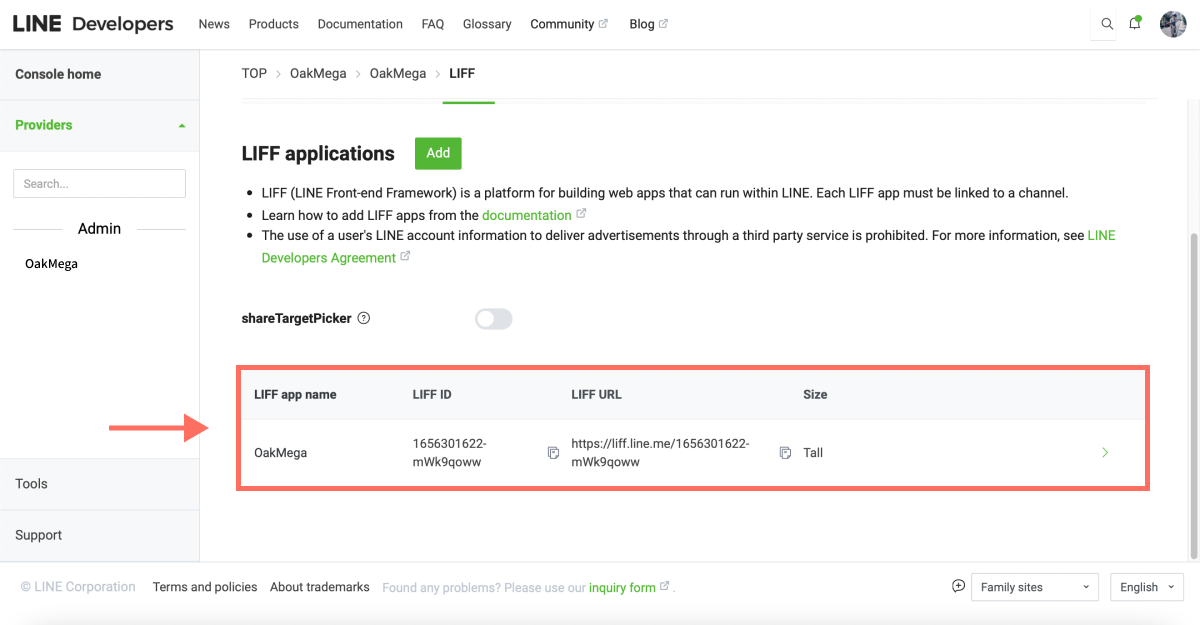This screenshot has width=1200, height=625.
Task: Click the Size column header
Action: point(815,395)
